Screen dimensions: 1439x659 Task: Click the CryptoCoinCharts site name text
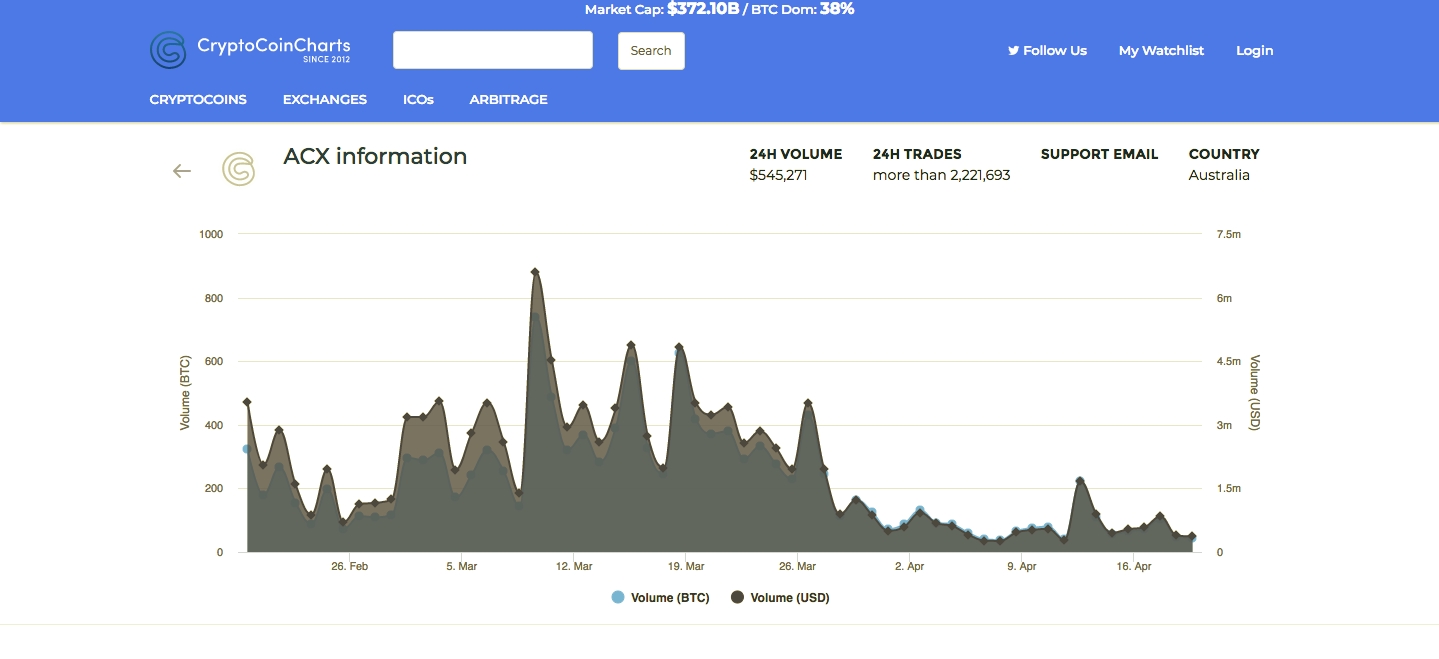[x=273, y=46]
